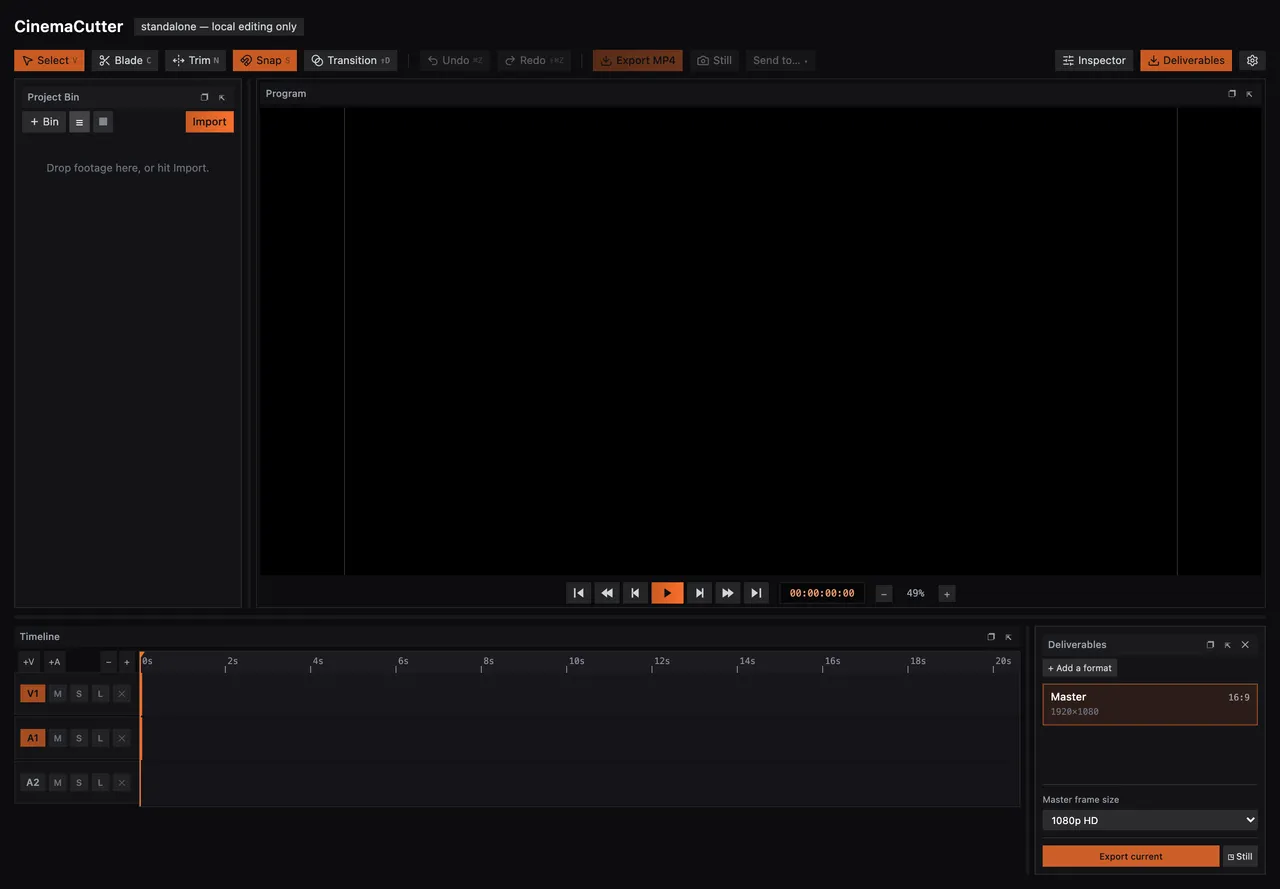This screenshot has width=1280, height=889.
Task: Choose the Blade tool
Action: pyautogui.click(x=125, y=60)
